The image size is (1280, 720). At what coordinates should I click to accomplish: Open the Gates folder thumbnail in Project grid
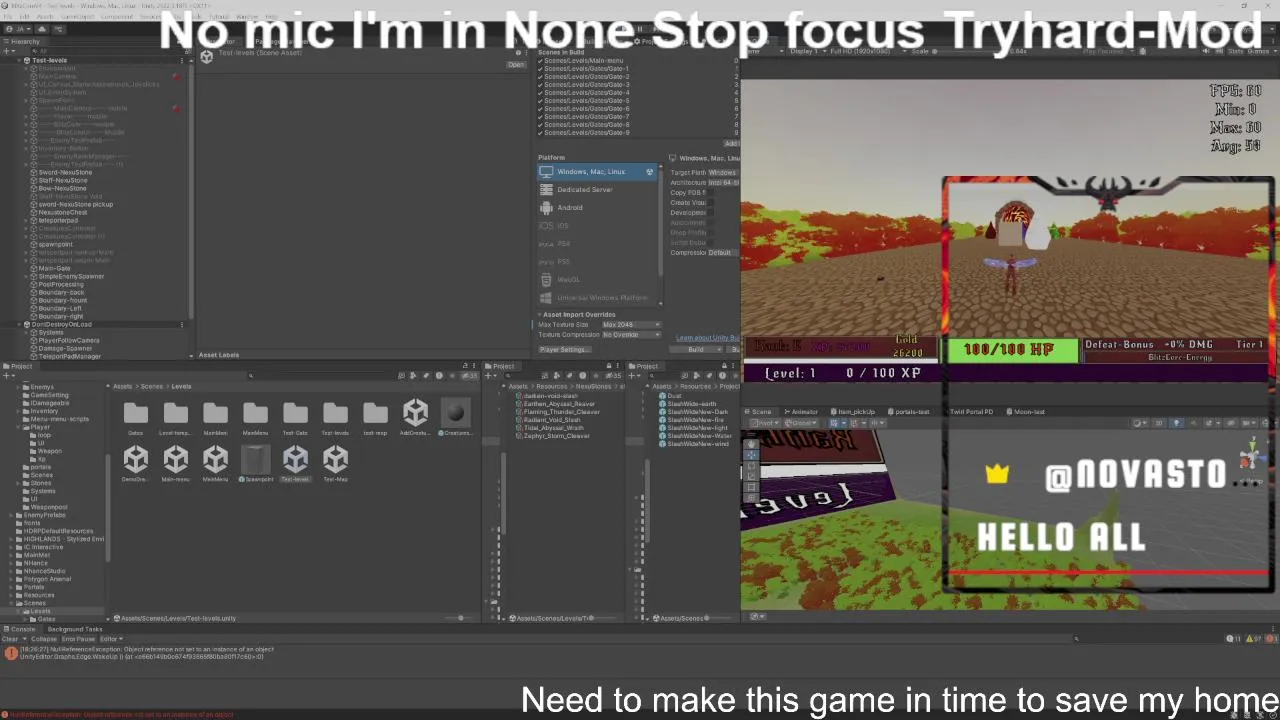click(x=135, y=413)
